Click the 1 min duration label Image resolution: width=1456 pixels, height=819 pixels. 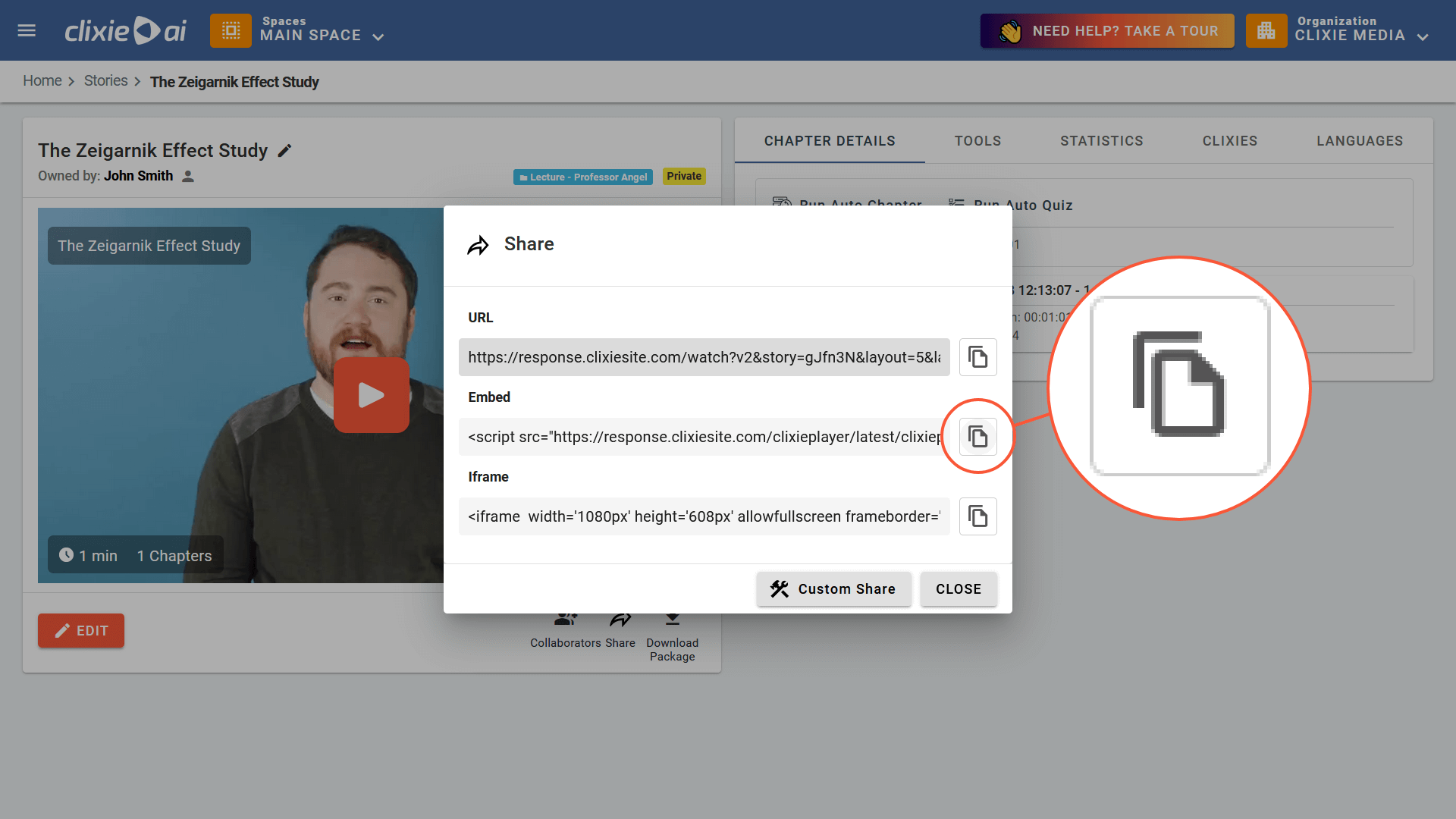coord(89,556)
